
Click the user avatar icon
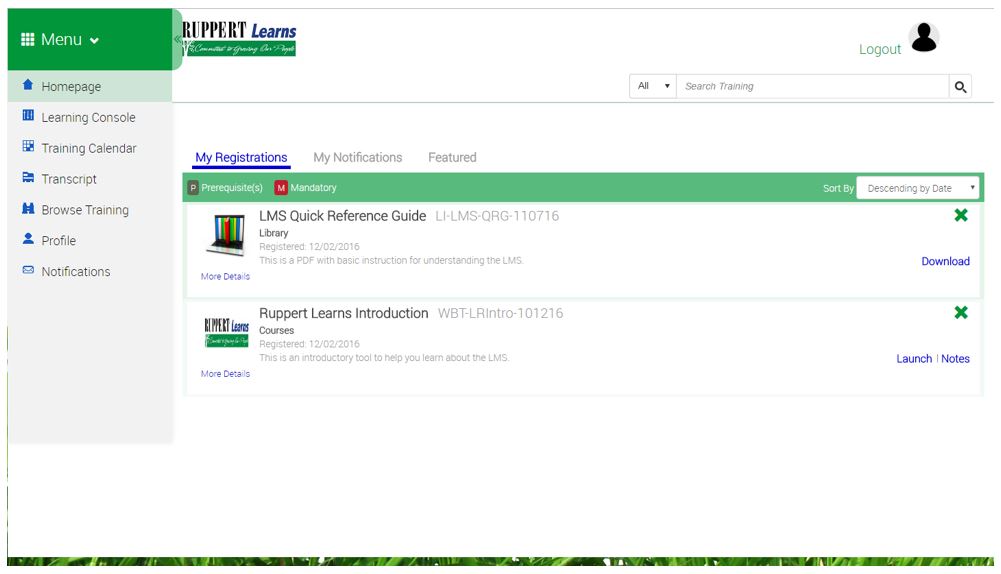(924, 37)
